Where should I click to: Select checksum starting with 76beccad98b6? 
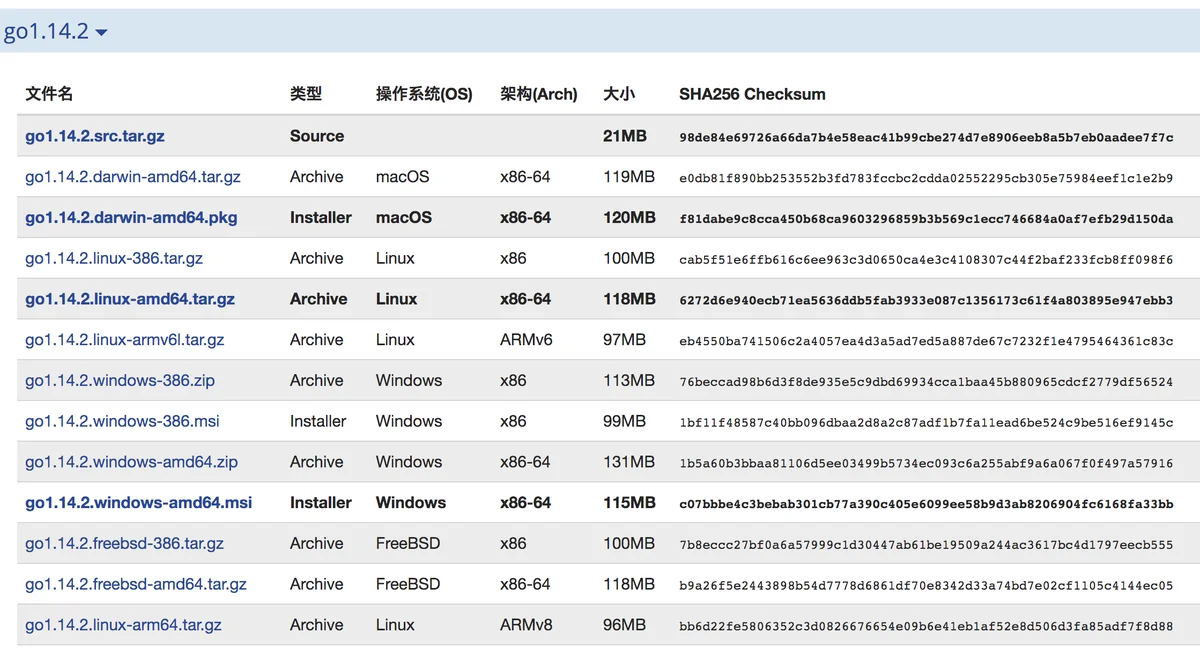[926, 382]
